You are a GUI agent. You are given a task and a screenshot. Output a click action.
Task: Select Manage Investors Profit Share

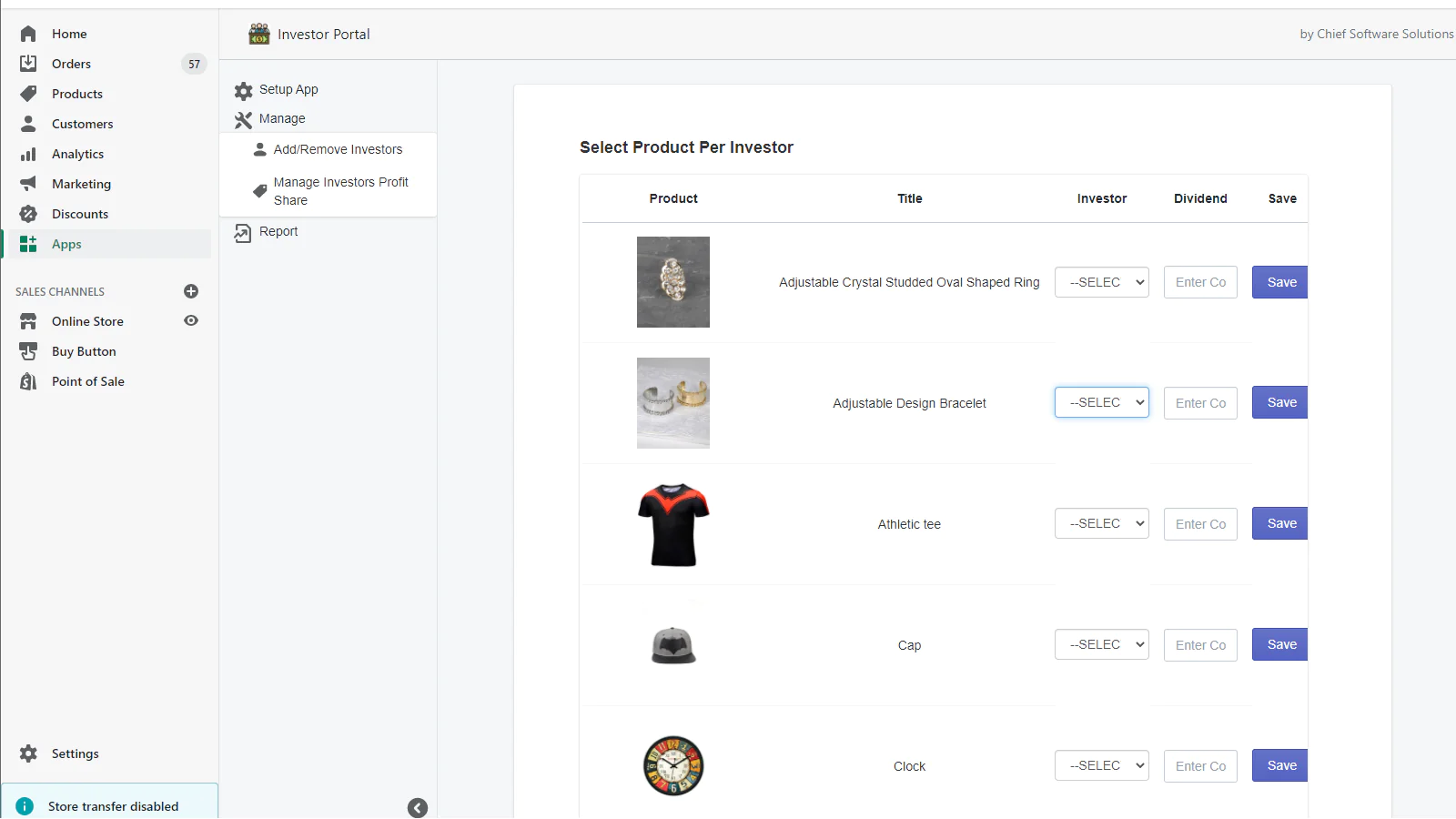click(340, 191)
